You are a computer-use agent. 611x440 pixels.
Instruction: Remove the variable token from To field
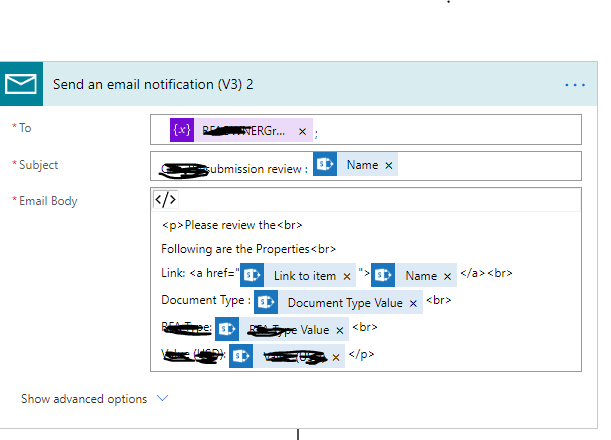click(302, 131)
